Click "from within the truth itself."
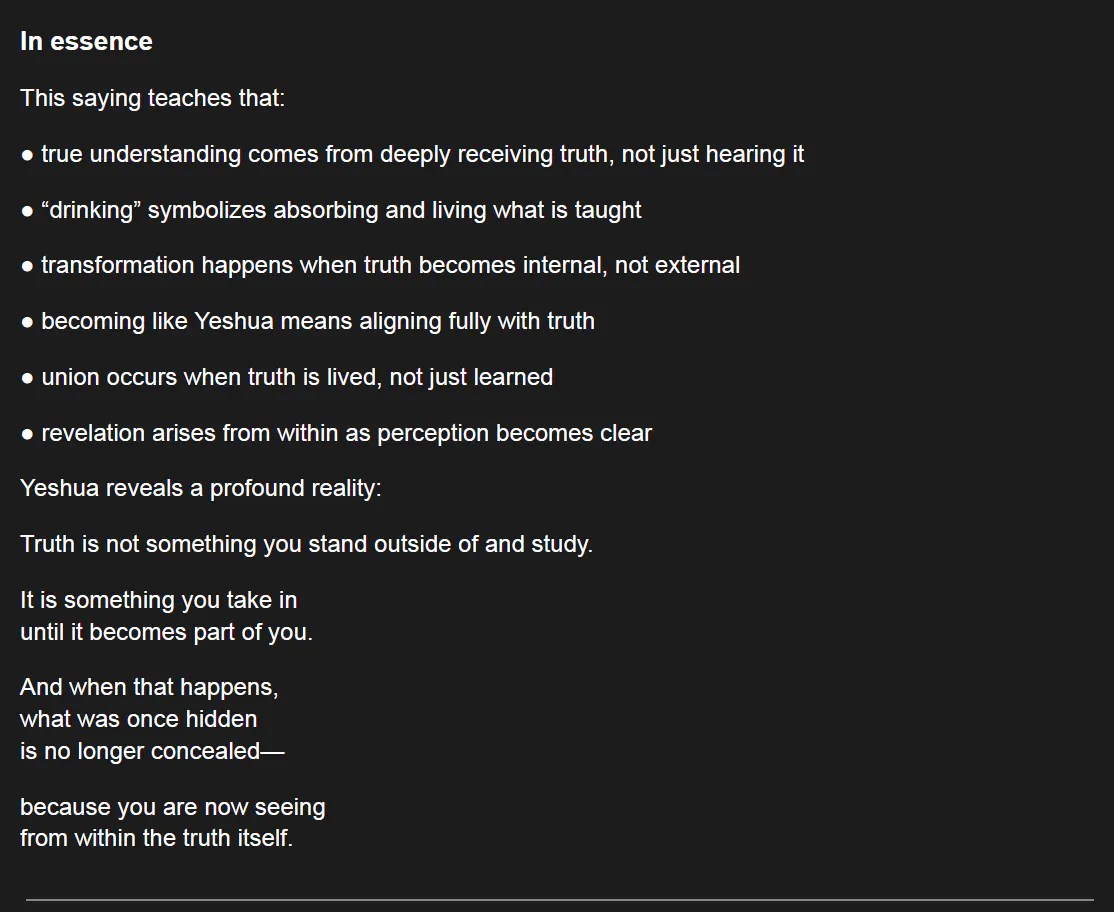Viewport: 1114px width, 912px height. (156, 838)
